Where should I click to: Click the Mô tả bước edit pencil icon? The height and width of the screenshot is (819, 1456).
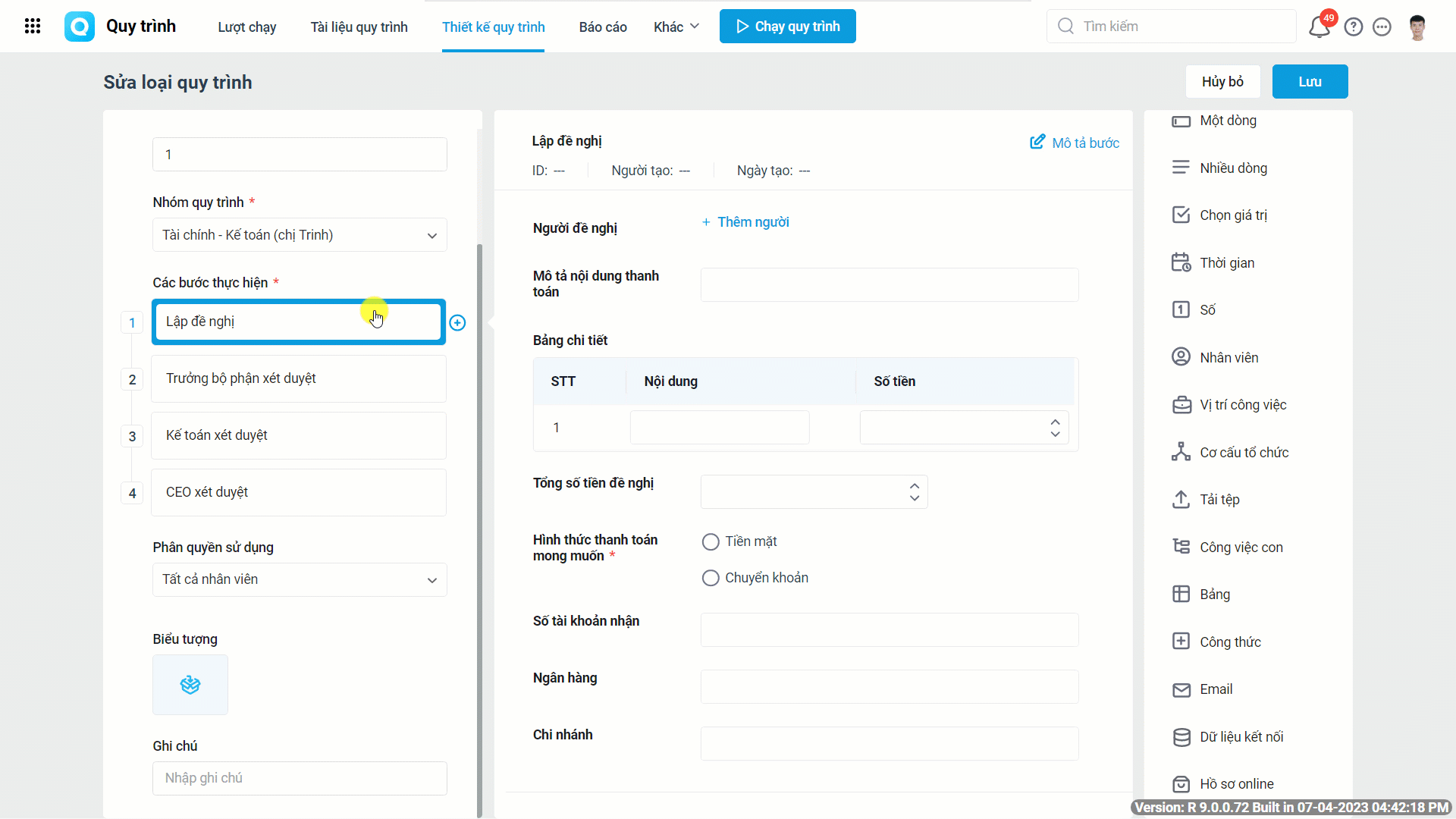[x=1037, y=142]
